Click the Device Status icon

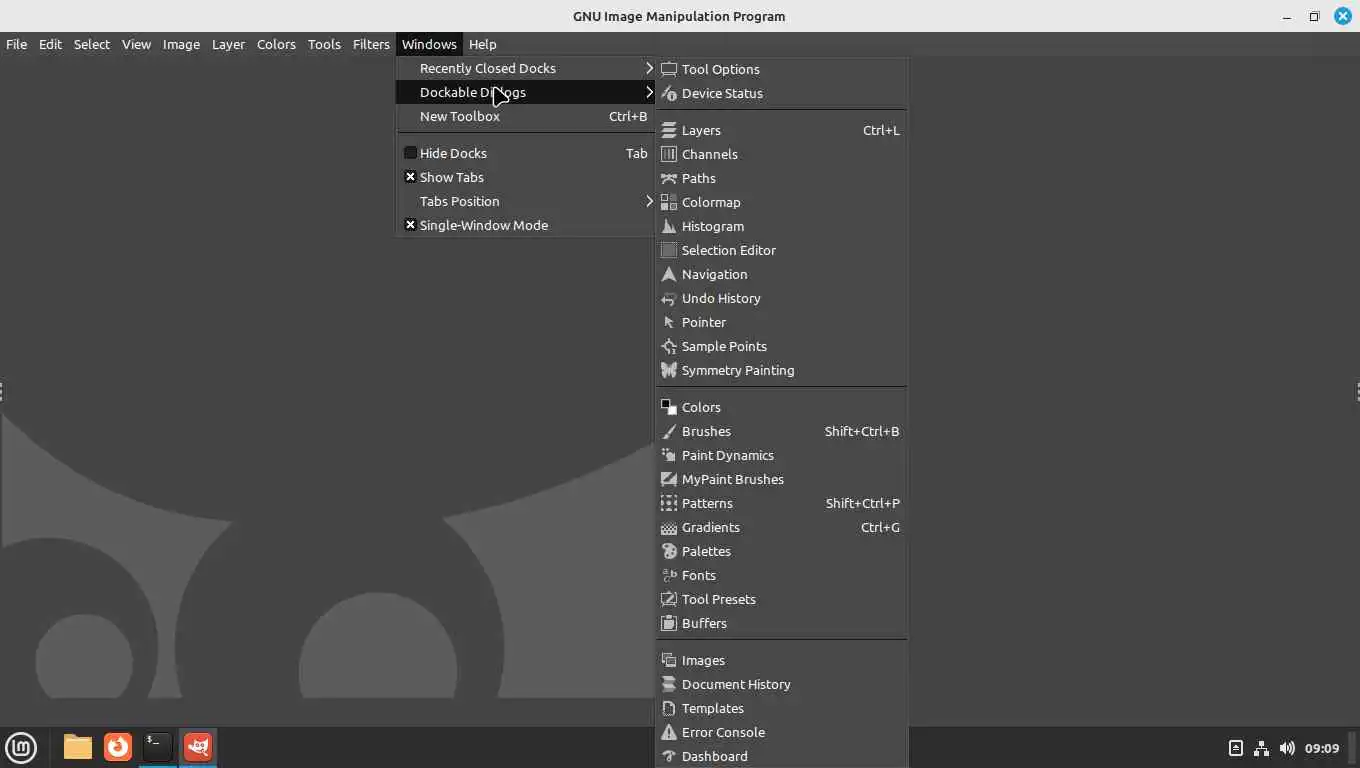click(x=669, y=93)
